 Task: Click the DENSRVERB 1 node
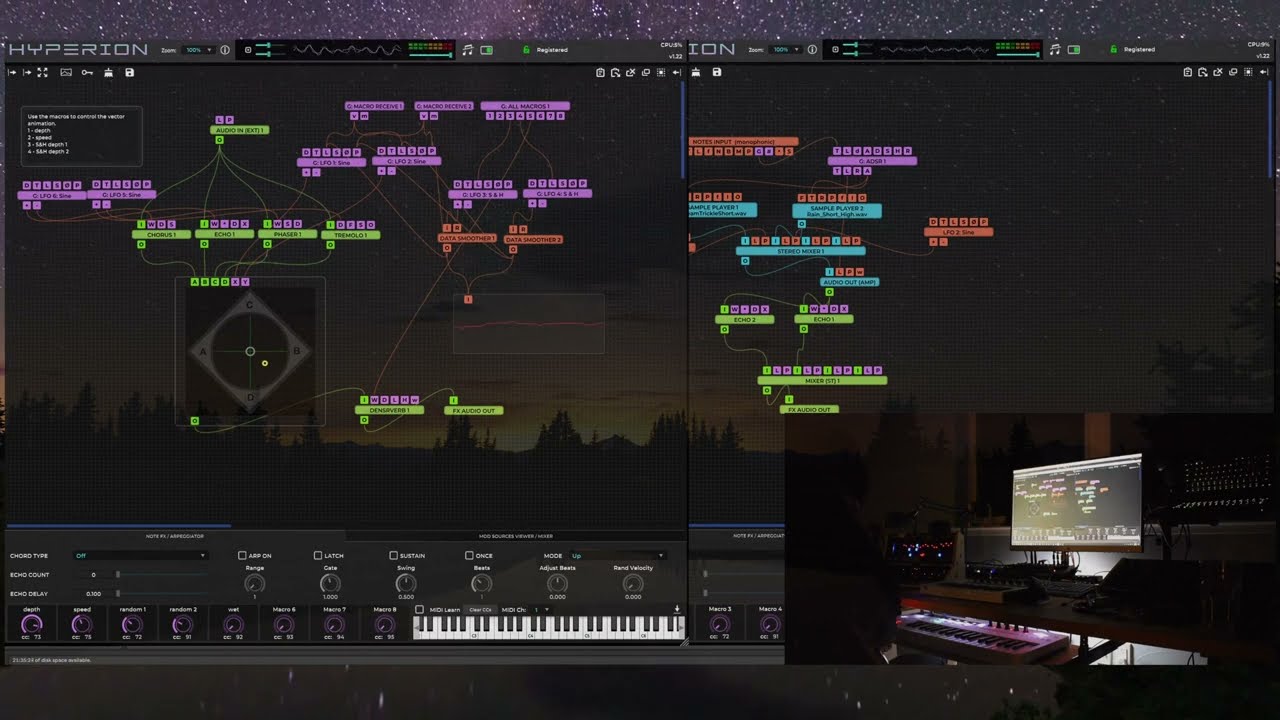click(x=389, y=410)
